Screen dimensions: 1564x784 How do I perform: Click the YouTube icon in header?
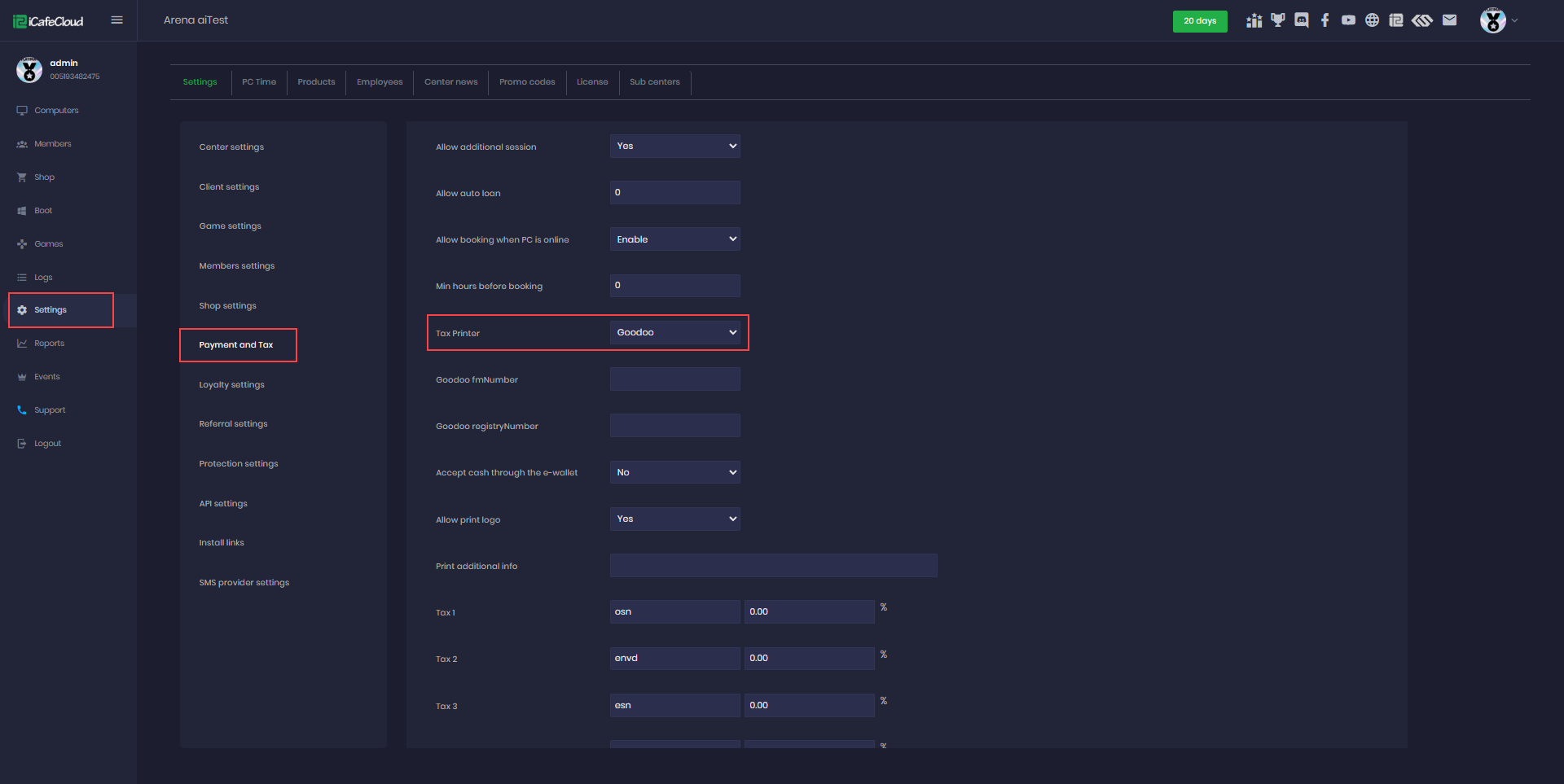pyautogui.click(x=1349, y=20)
